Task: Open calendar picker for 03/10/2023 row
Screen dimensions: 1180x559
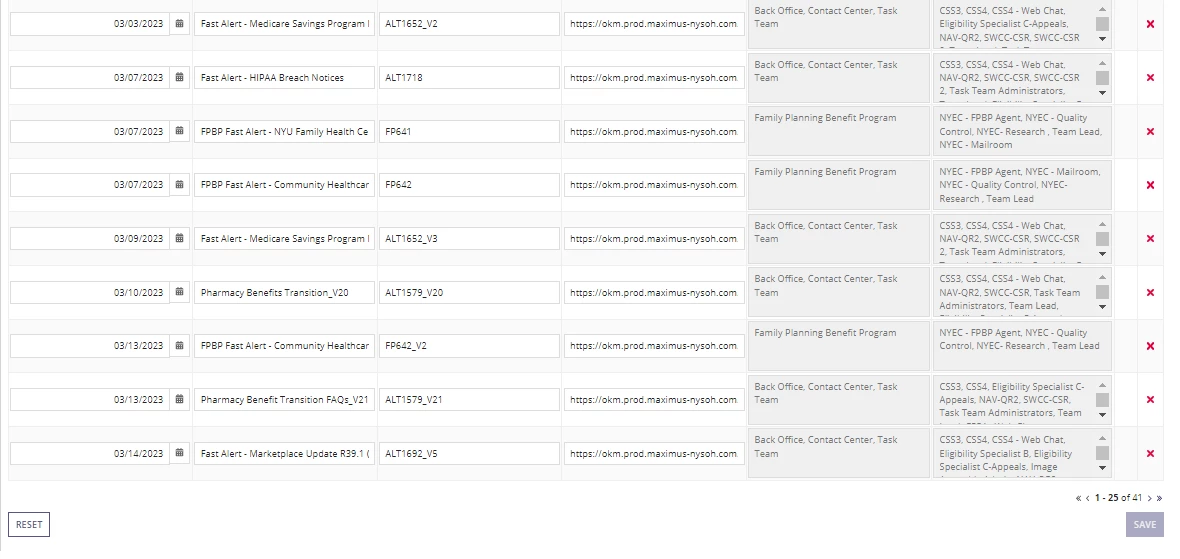Action: 179,292
